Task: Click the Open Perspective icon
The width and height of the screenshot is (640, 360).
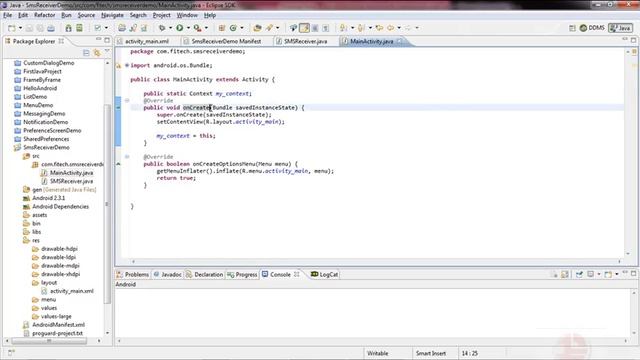Action: coord(572,28)
